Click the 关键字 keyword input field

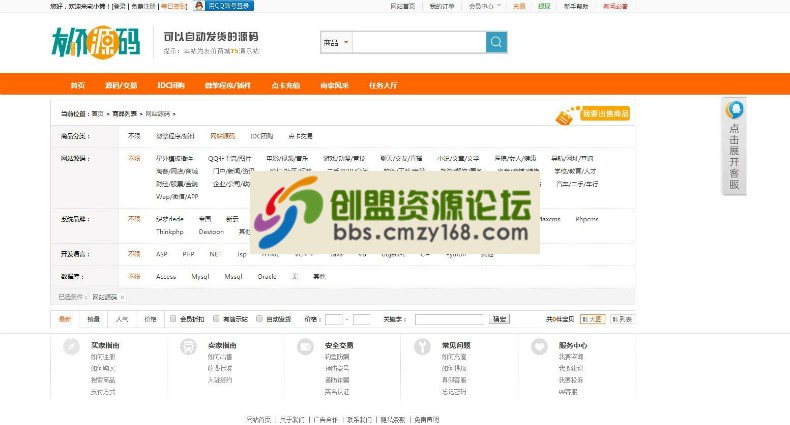tap(449, 319)
